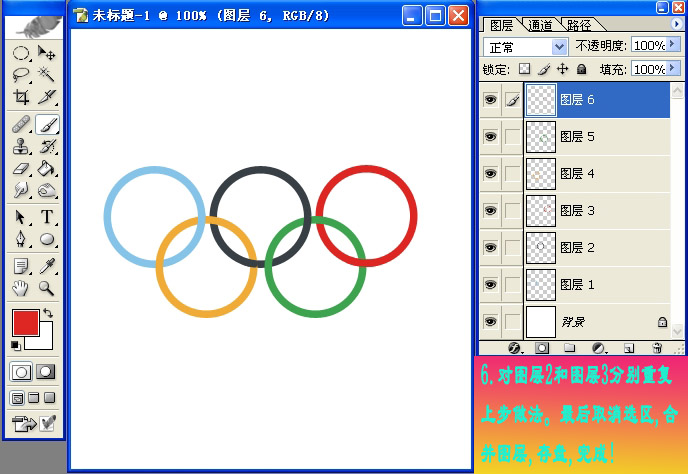Viewport: 688px width, 474px height.
Task: Select the 背景 layer
Action: (x=597, y=322)
